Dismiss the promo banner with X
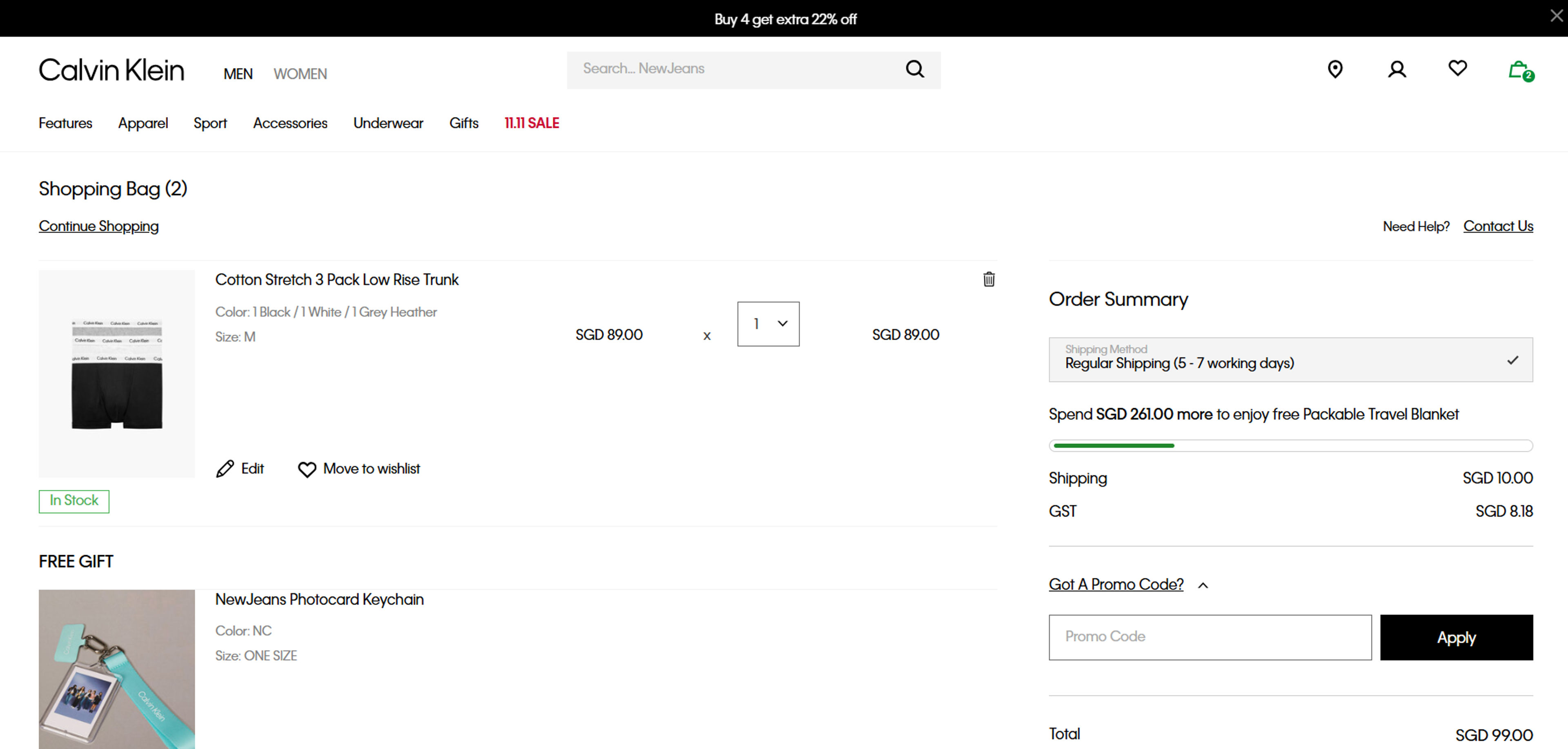Screen dimensions: 1568x749 (x=1556, y=16)
